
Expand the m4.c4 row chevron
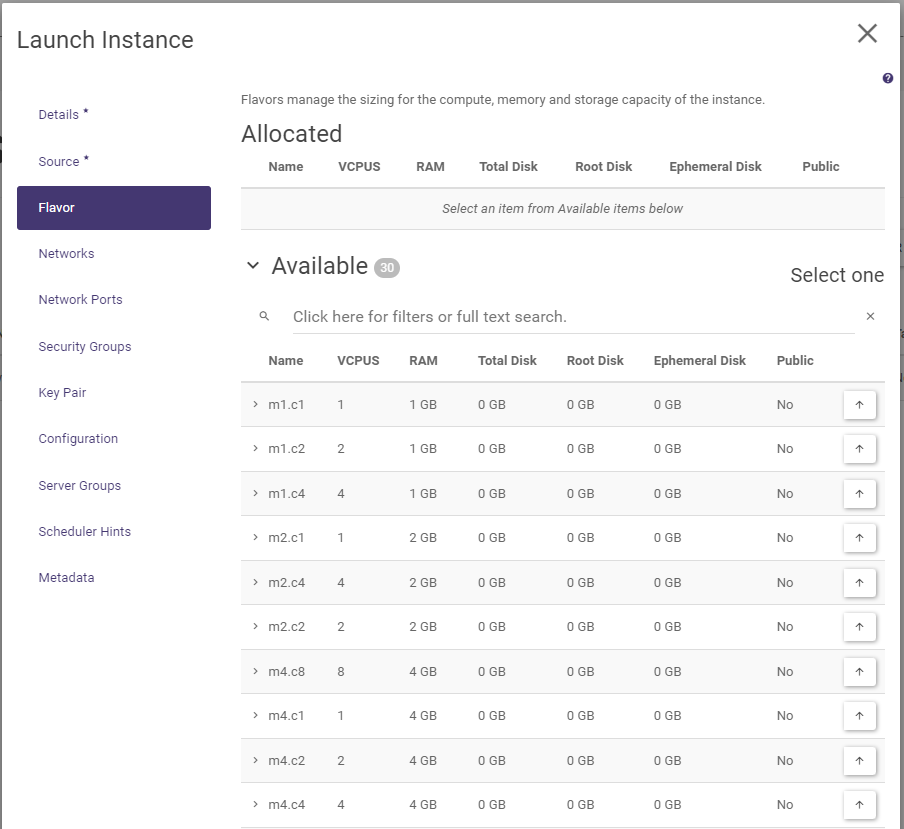click(255, 805)
